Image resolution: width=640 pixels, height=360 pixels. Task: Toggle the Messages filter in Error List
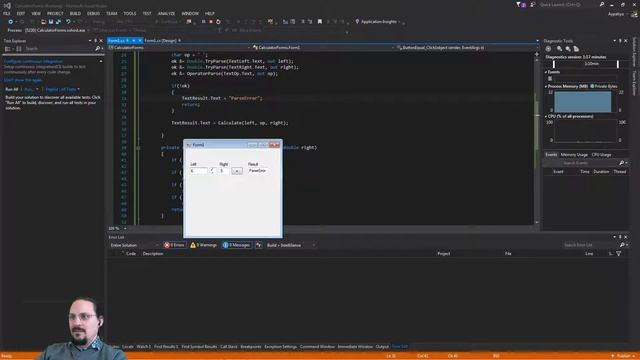point(236,245)
